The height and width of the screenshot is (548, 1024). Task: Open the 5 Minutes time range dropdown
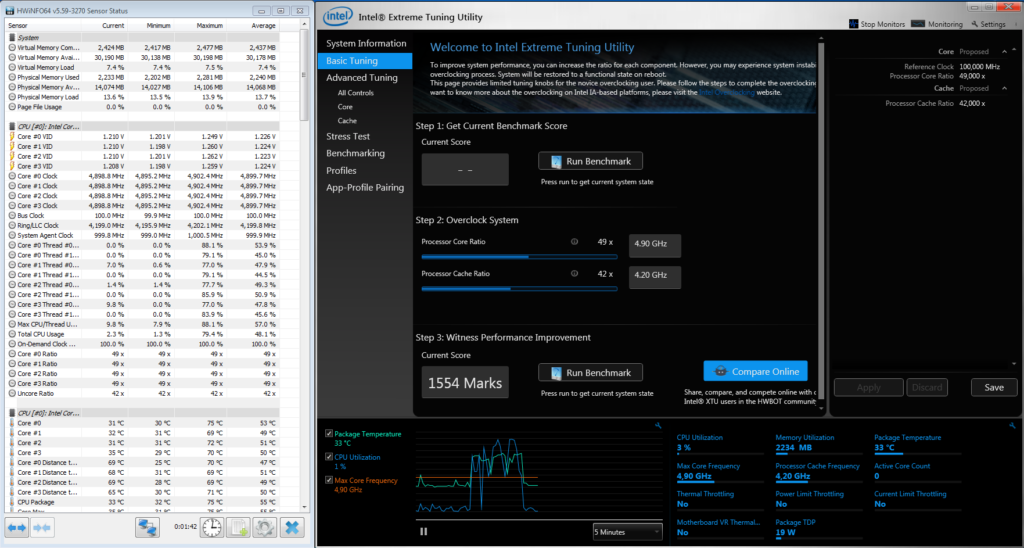coord(627,532)
